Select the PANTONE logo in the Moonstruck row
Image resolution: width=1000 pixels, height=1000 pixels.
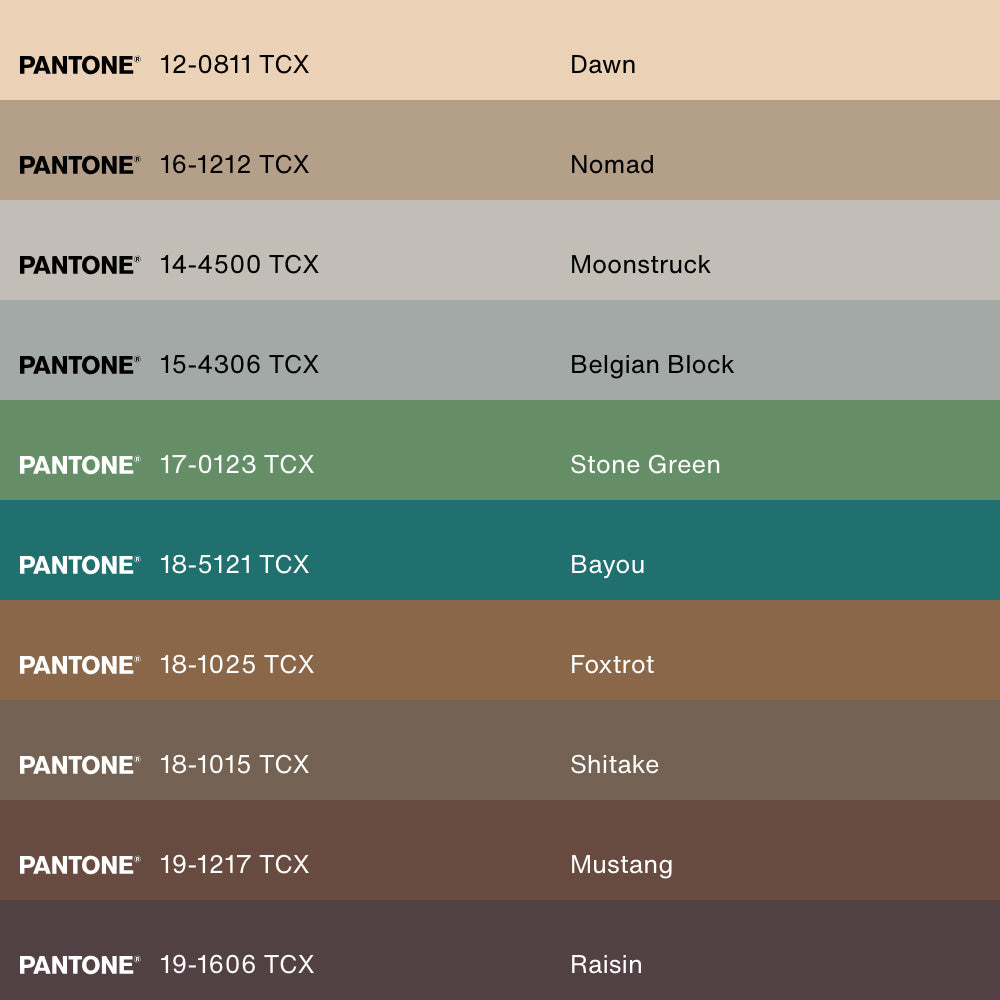click(79, 265)
